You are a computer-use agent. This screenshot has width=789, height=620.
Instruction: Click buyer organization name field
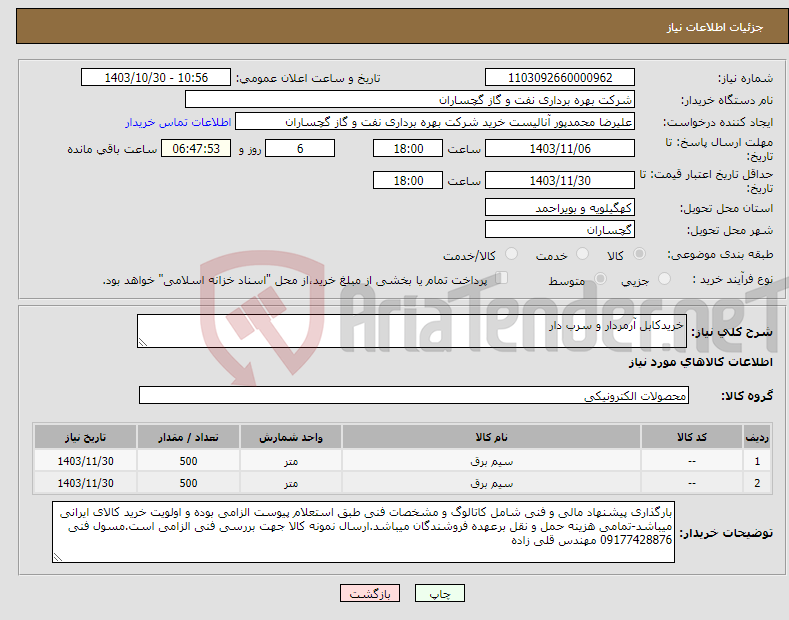coord(410,100)
